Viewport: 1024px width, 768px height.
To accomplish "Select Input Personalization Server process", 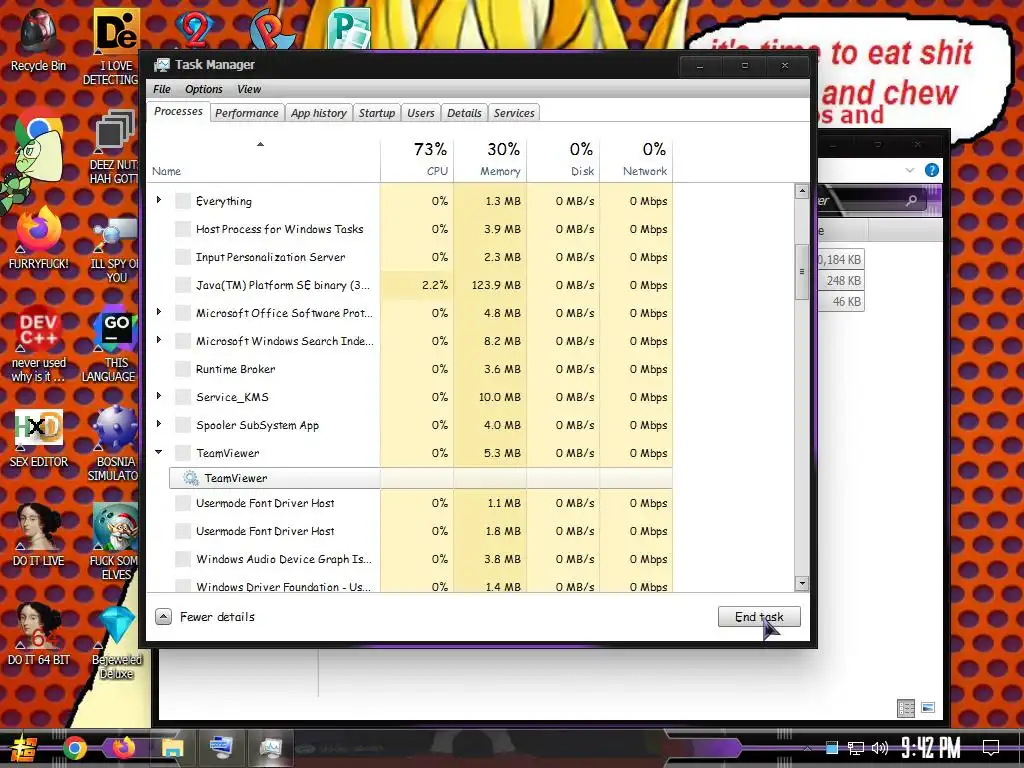I will tap(410, 257).
